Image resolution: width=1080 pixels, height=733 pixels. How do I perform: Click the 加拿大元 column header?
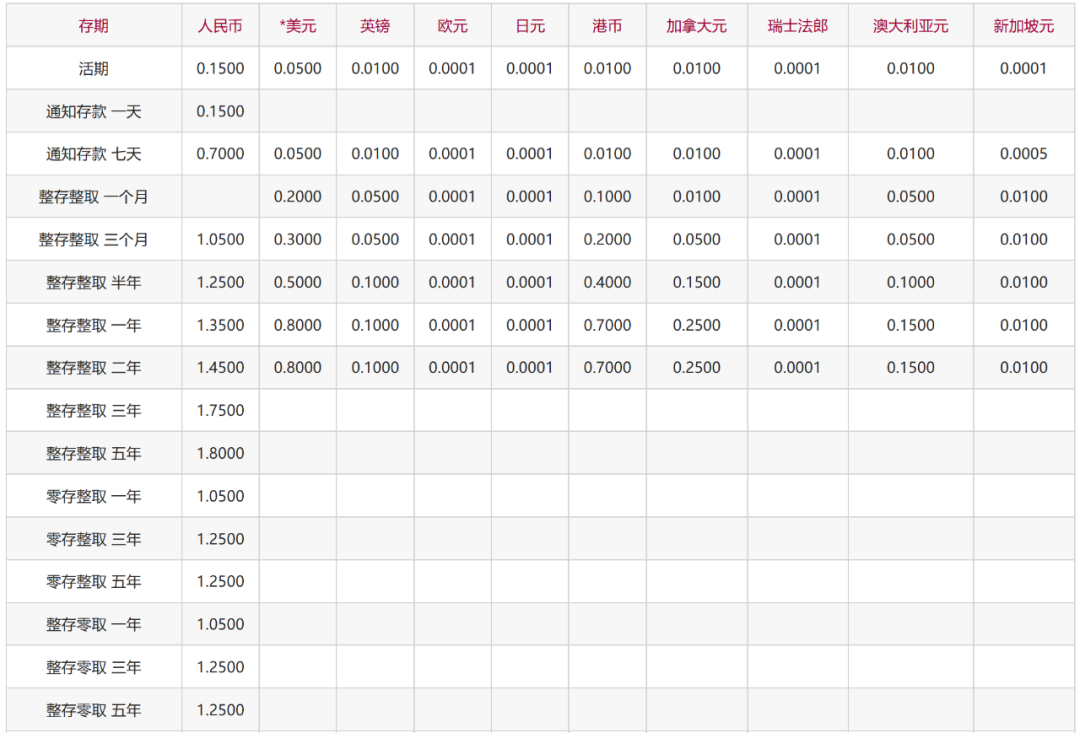[x=696, y=26]
